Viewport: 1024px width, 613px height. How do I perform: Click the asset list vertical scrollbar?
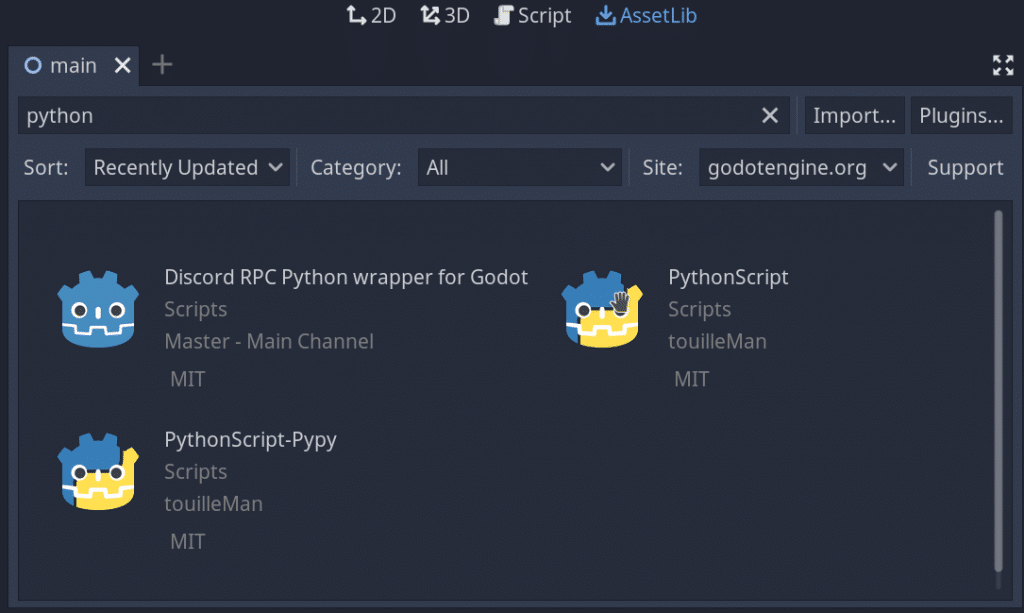click(998, 392)
